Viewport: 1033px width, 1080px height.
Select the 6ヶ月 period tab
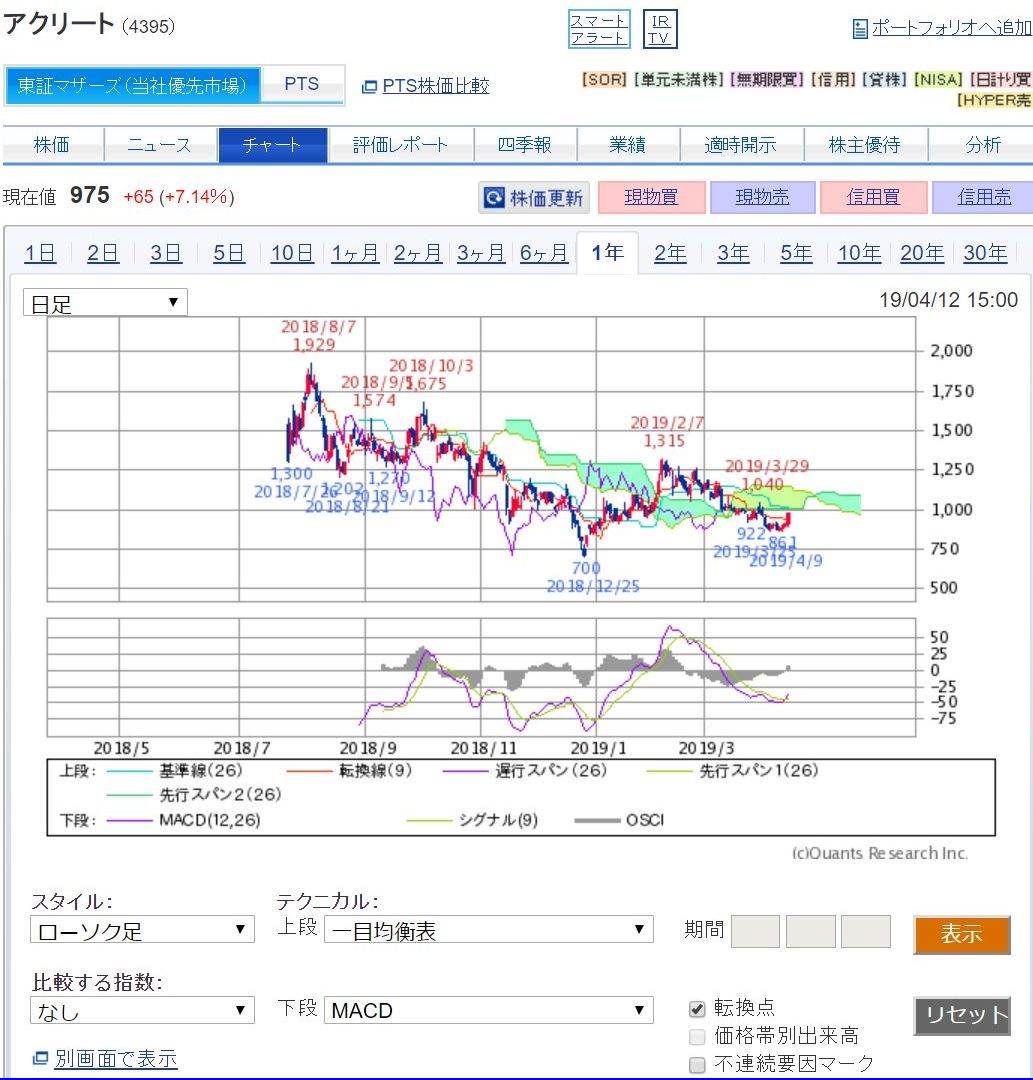point(543,253)
